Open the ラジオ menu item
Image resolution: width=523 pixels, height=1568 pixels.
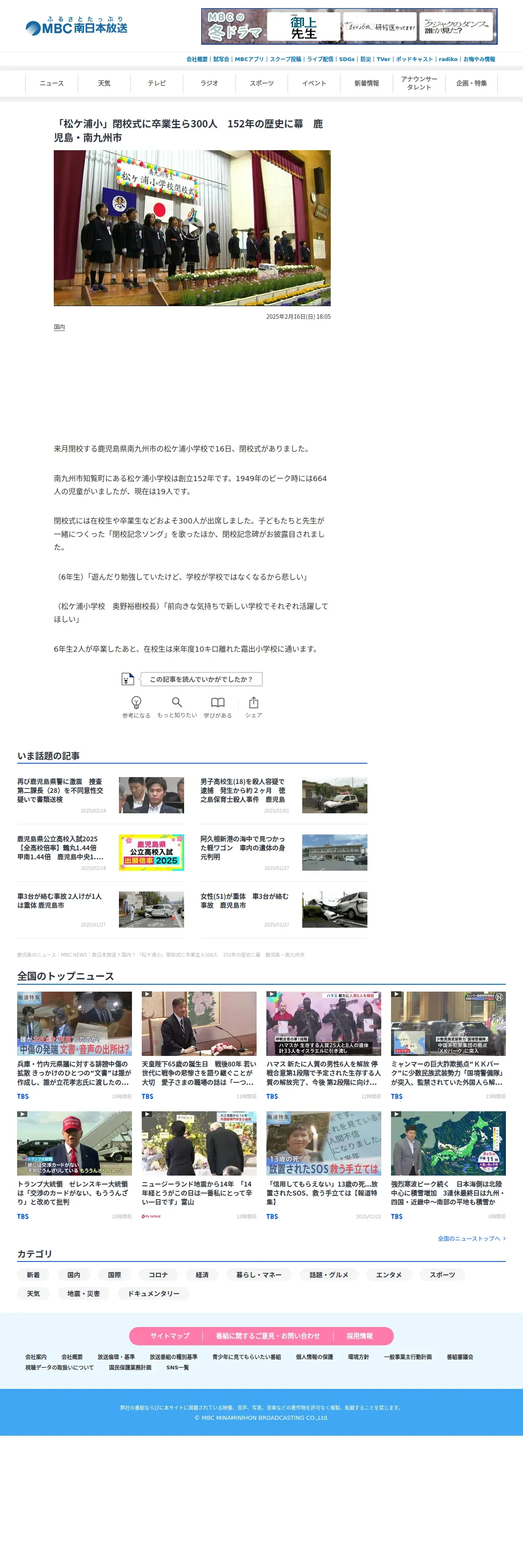pyautogui.click(x=209, y=83)
